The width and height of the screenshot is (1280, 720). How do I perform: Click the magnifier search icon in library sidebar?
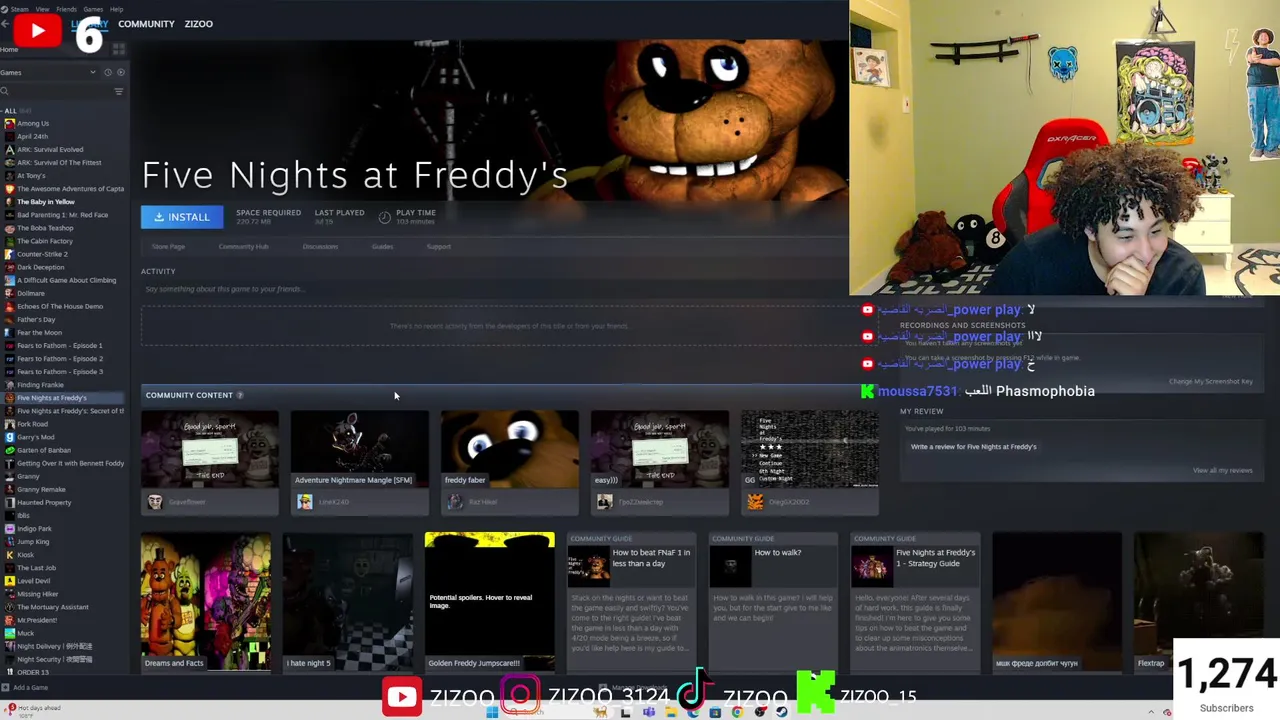coord(5,91)
